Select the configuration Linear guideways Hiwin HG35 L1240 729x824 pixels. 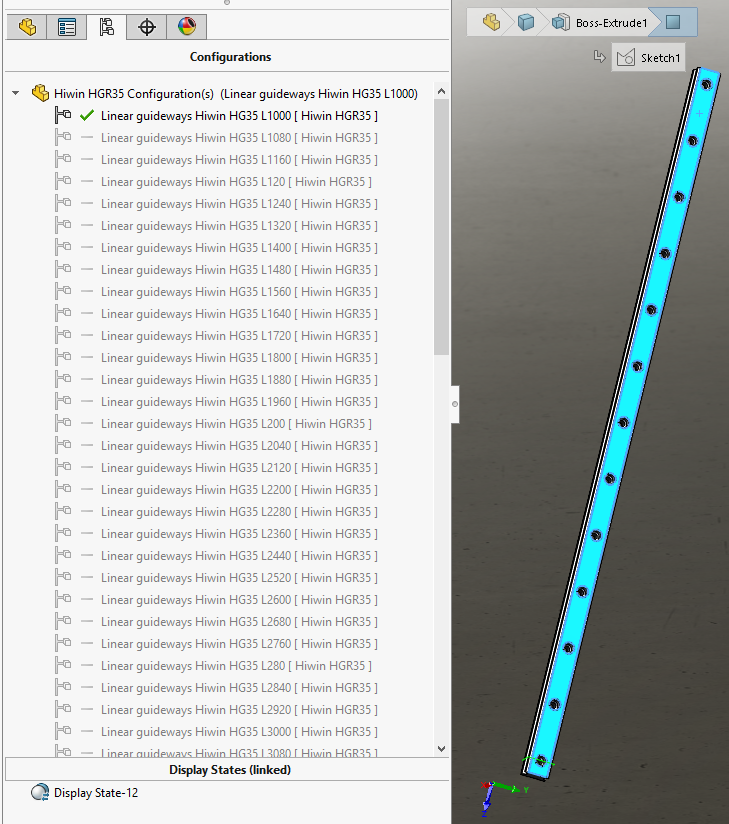point(239,204)
